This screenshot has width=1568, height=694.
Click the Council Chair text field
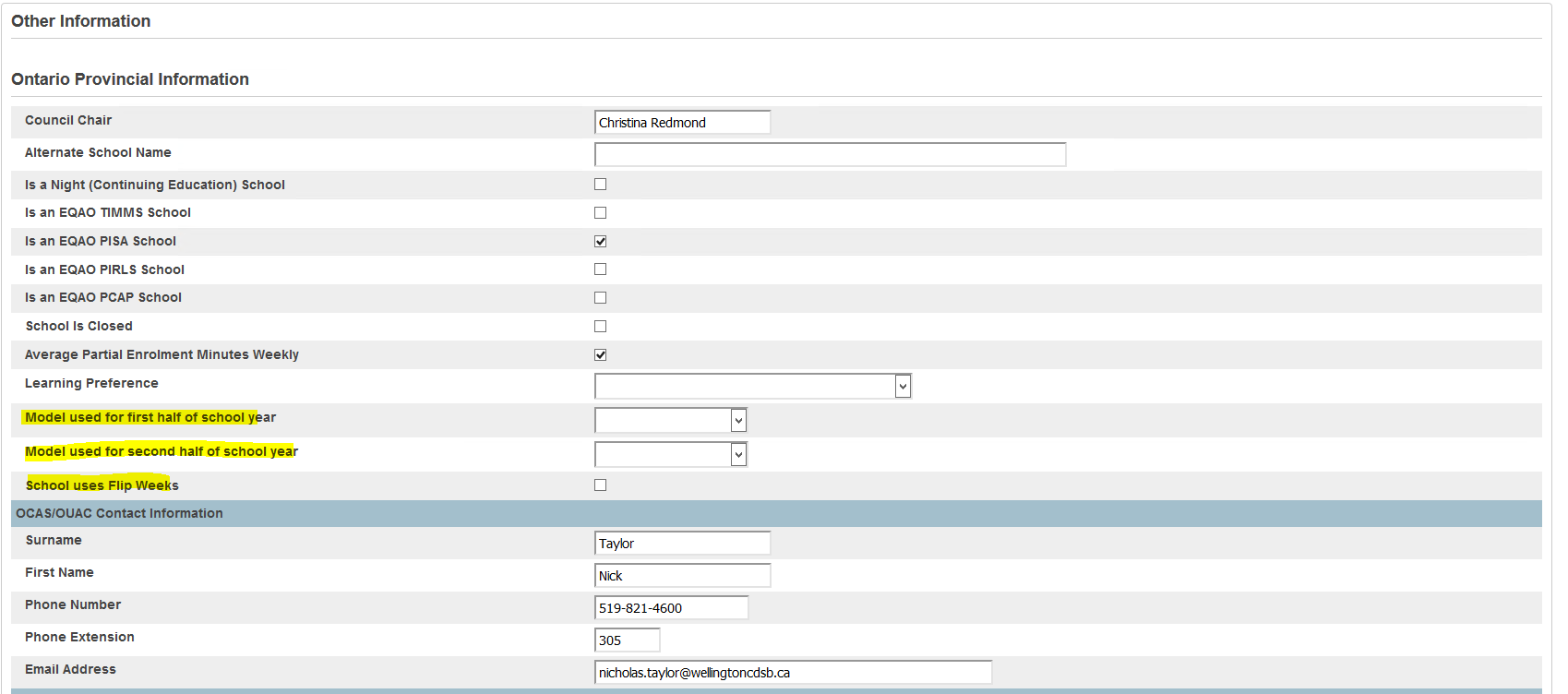click(x=682, y=123)
